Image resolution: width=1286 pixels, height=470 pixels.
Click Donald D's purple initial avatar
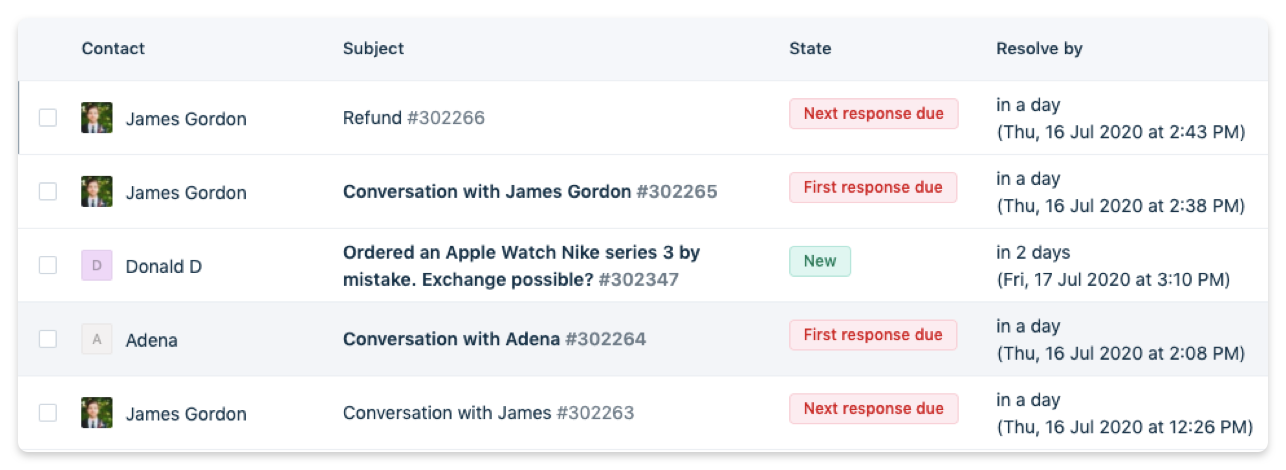97,266
